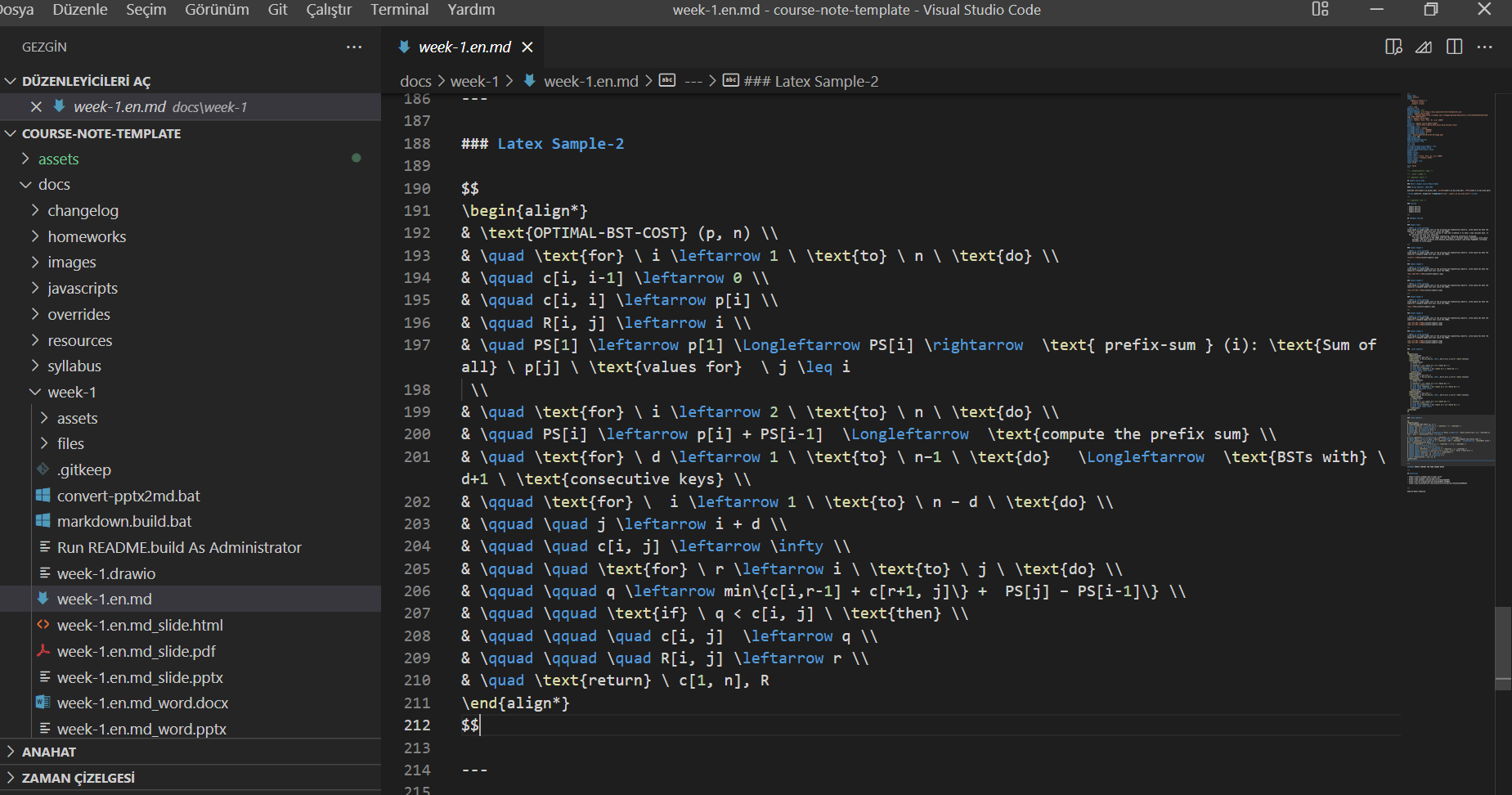
Task: Open week-1.drawio file
Action: pos(106,573)
